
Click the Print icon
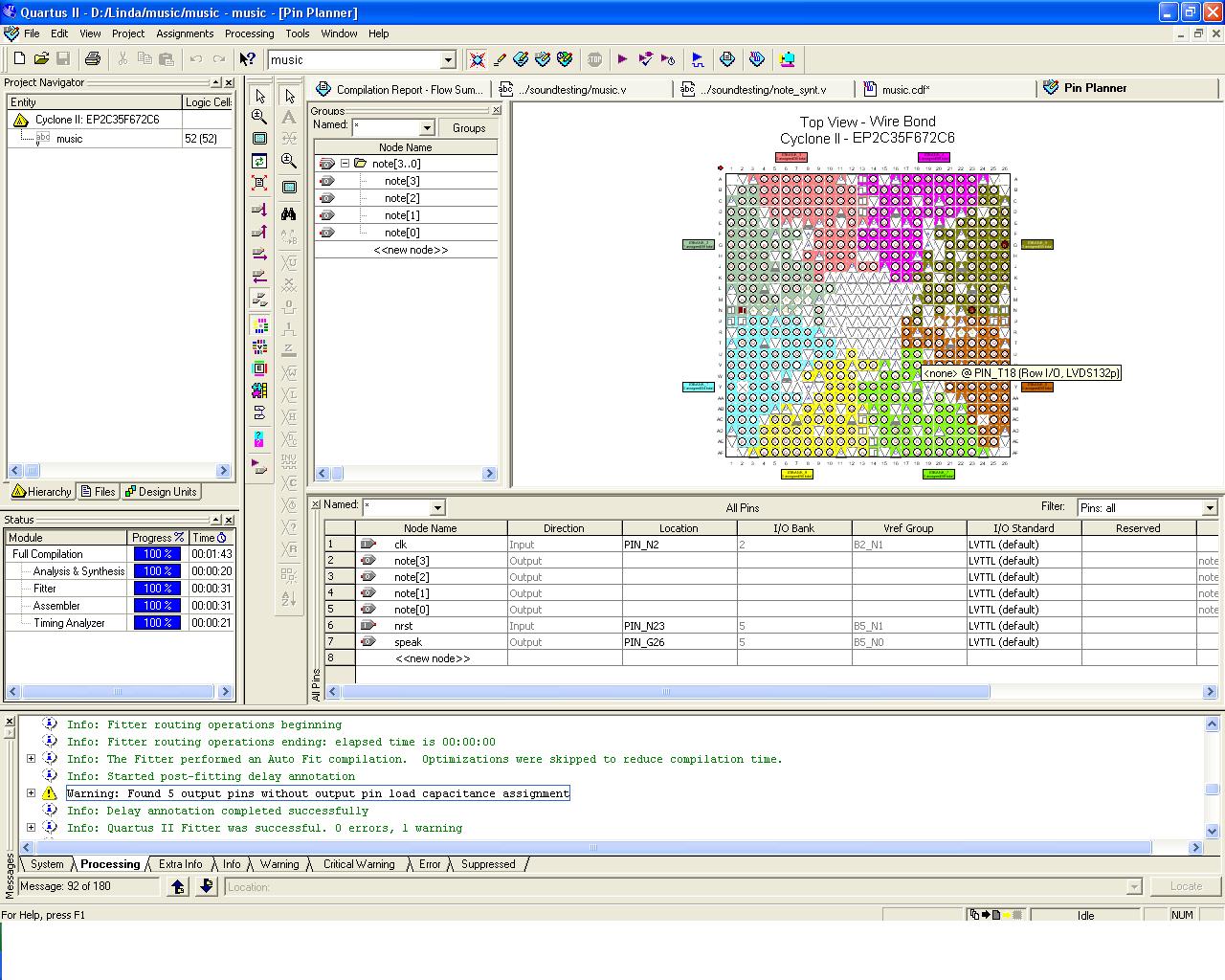92,59
